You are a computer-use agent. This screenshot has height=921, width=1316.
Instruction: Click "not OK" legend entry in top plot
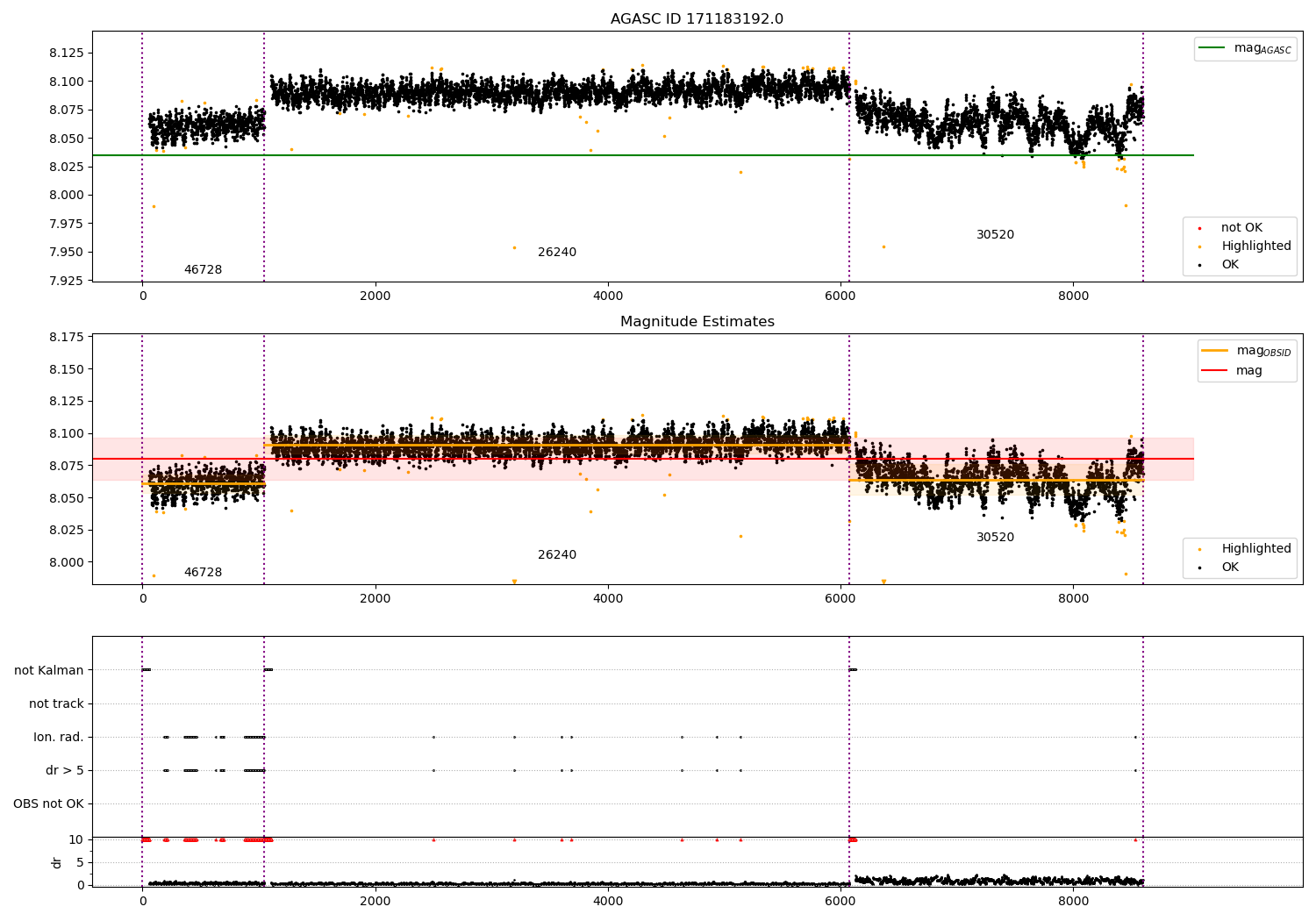[1241, 228]
